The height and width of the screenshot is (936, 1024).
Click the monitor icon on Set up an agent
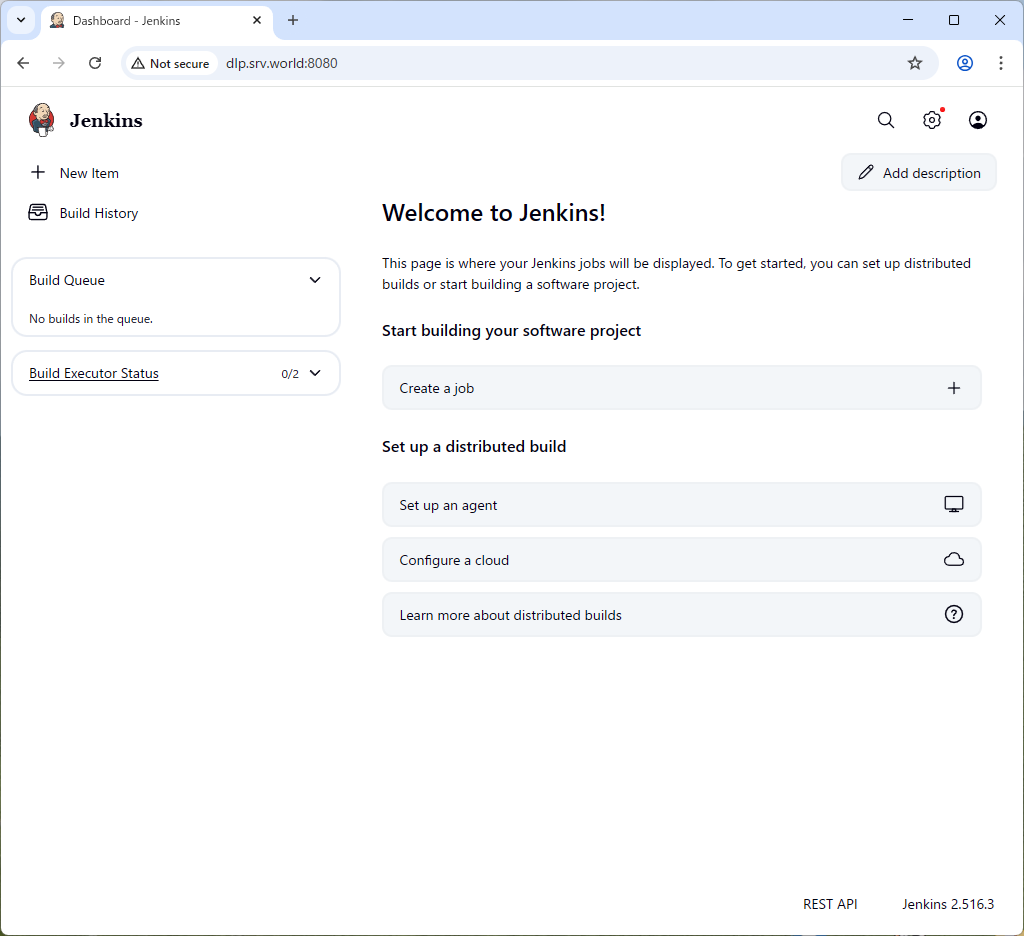coord(954,505)
